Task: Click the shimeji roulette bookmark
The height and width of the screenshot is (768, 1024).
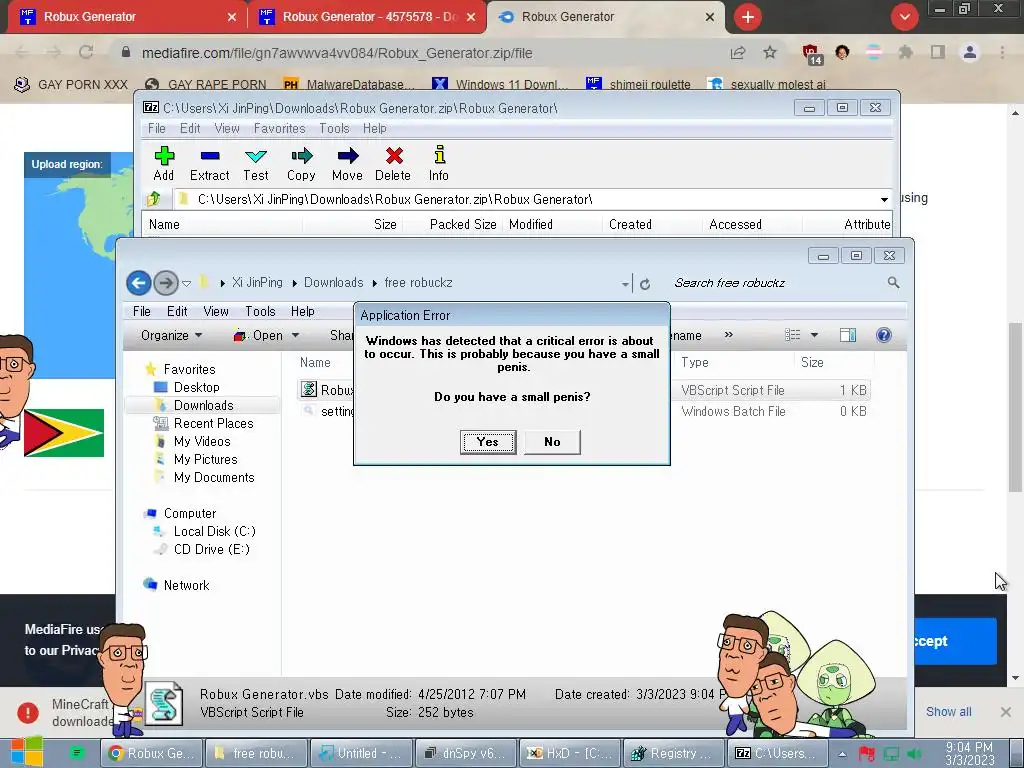Action: coord(639,84)
